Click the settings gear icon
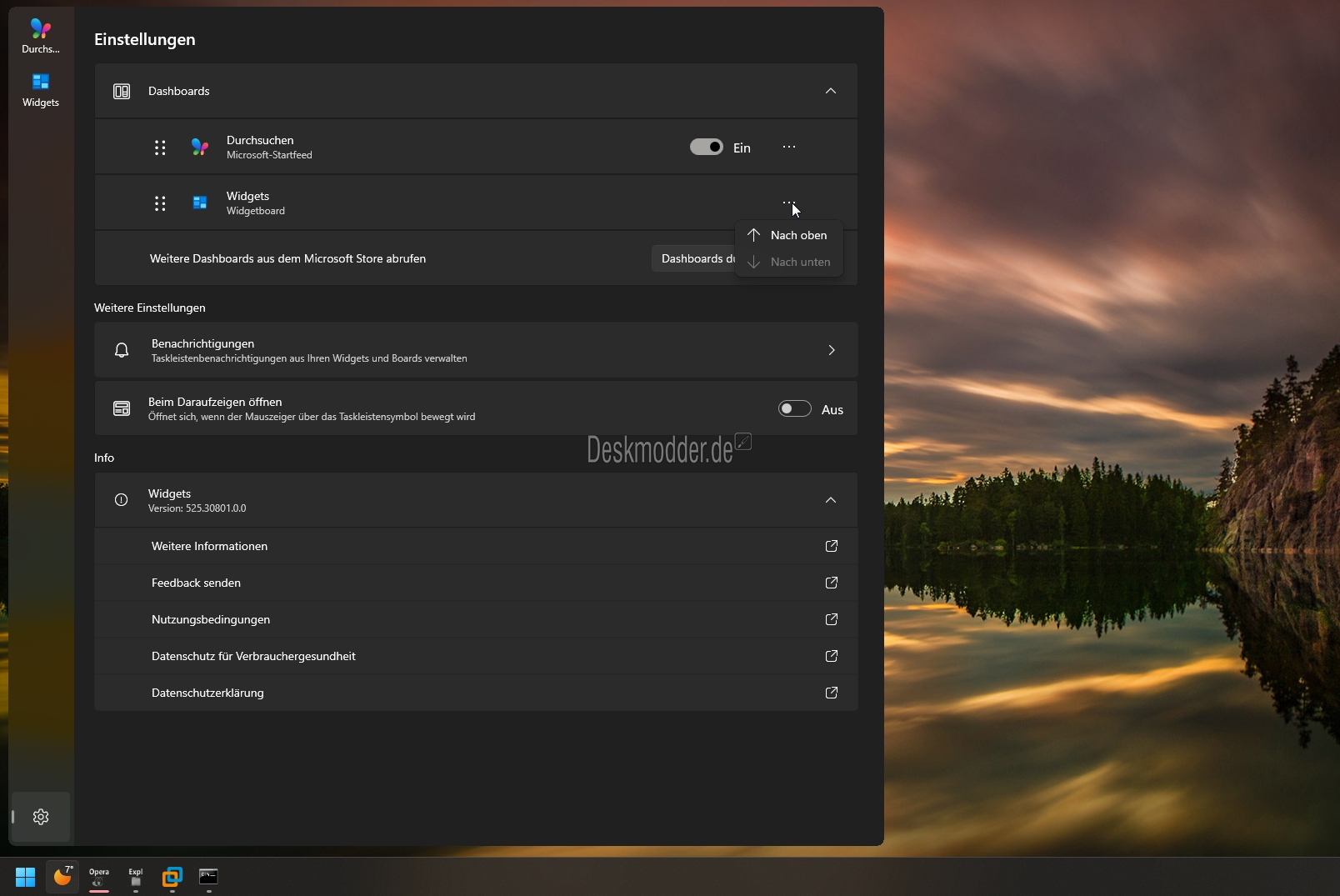Screen dimensions: 1340x896 (40, 817)
